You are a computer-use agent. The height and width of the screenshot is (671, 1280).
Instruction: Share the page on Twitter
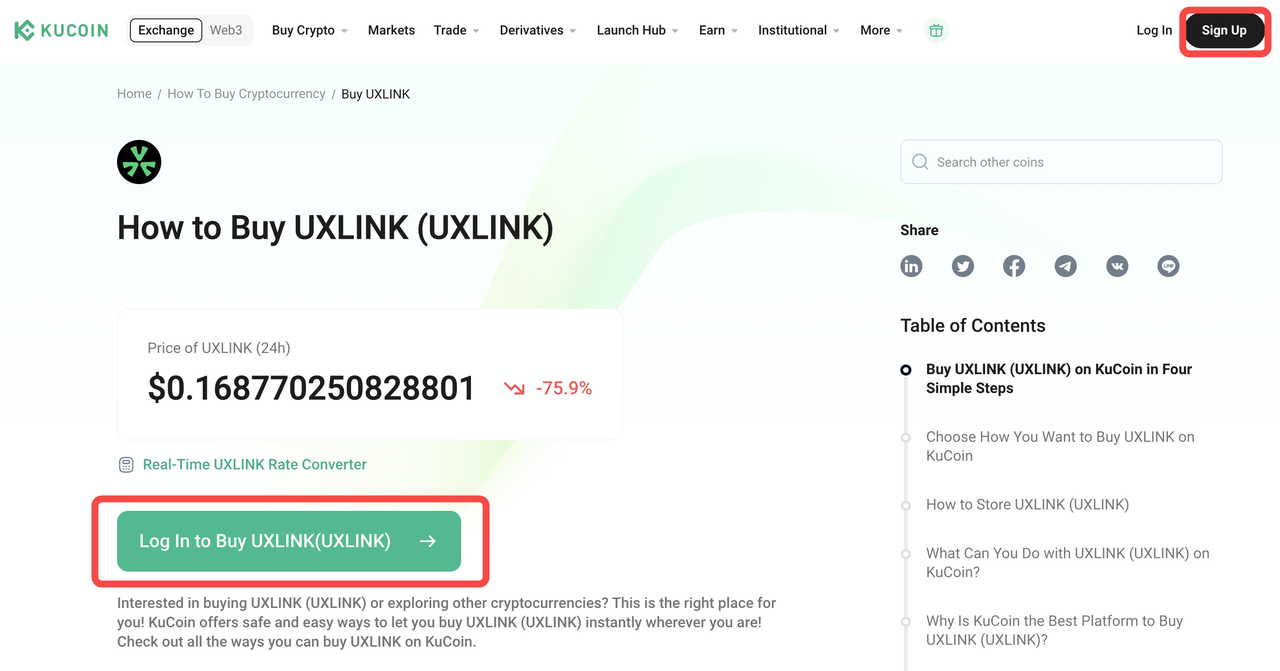pyautogui.click(x=963, y=266)
